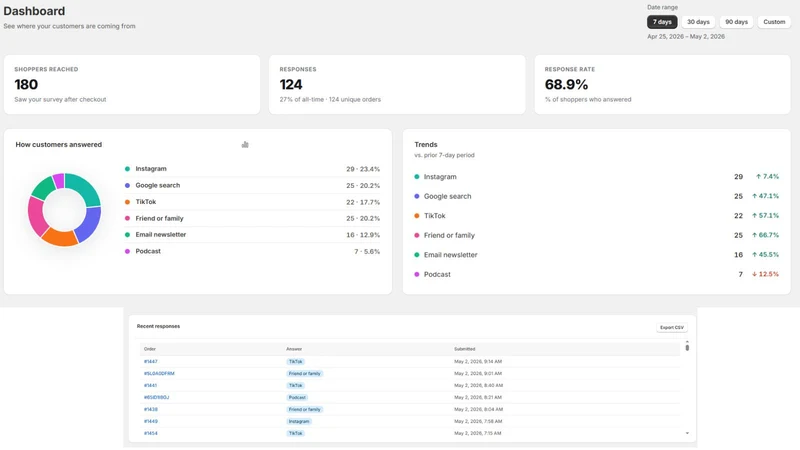Click the Podcast tag in recent responses
Screen dimensions: 800x450
pyautogui.click(x=297, y=397)
